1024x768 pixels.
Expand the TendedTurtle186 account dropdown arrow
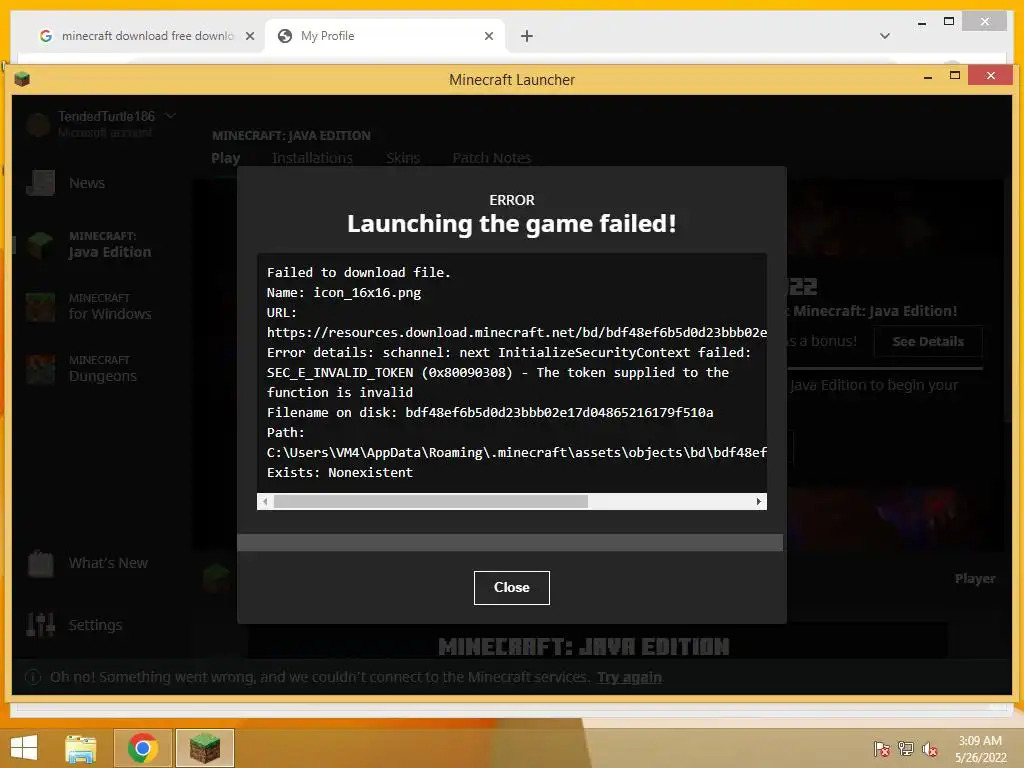(x=170, y=116)
